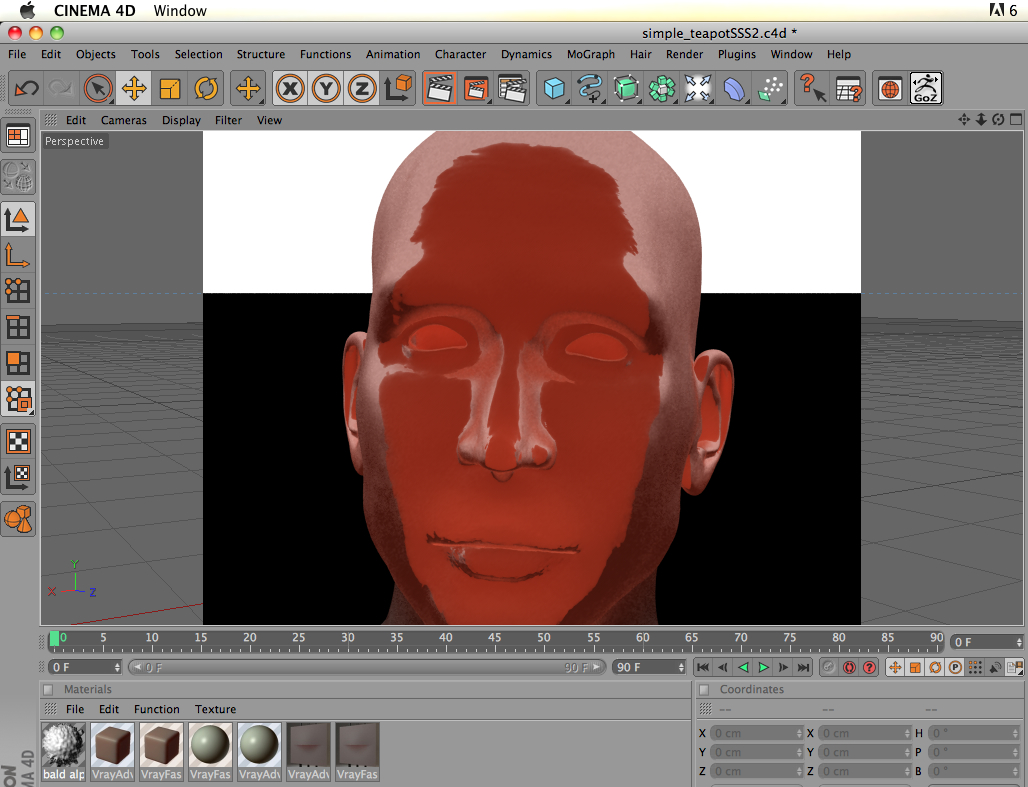1028x787 pixels.
Task: Lock the X axis with the X axis icon
Action: pos(289,88)
